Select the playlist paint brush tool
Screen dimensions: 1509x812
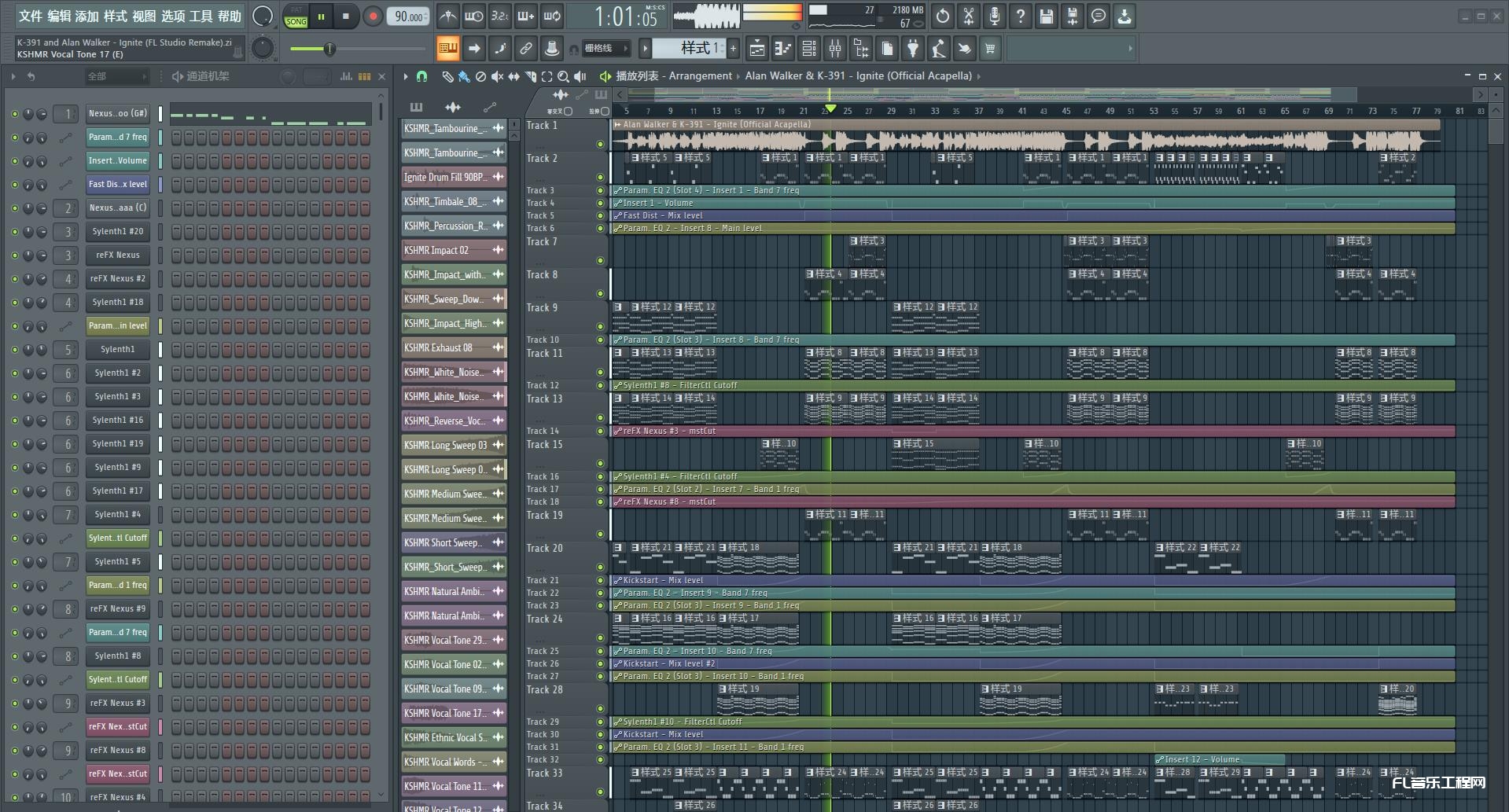(x=464, y=76)
